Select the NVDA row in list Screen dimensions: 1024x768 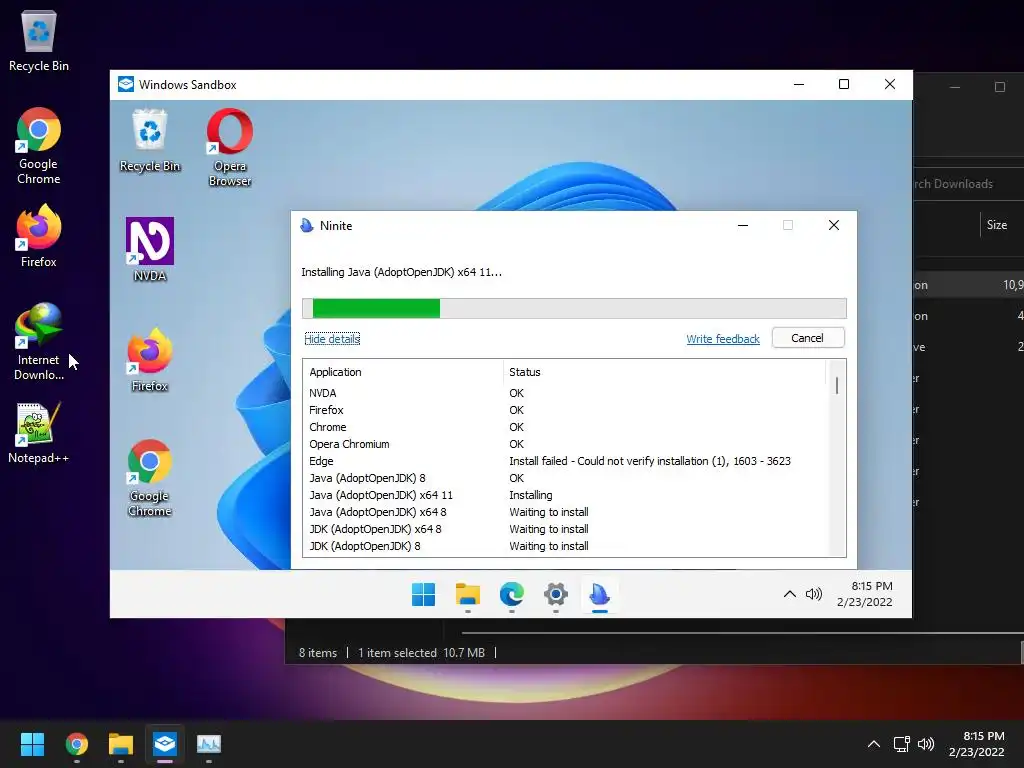[566, 393]
